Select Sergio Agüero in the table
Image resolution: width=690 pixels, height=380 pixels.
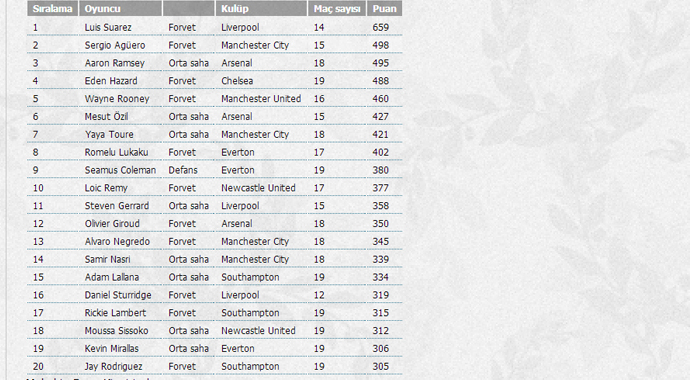115,45
